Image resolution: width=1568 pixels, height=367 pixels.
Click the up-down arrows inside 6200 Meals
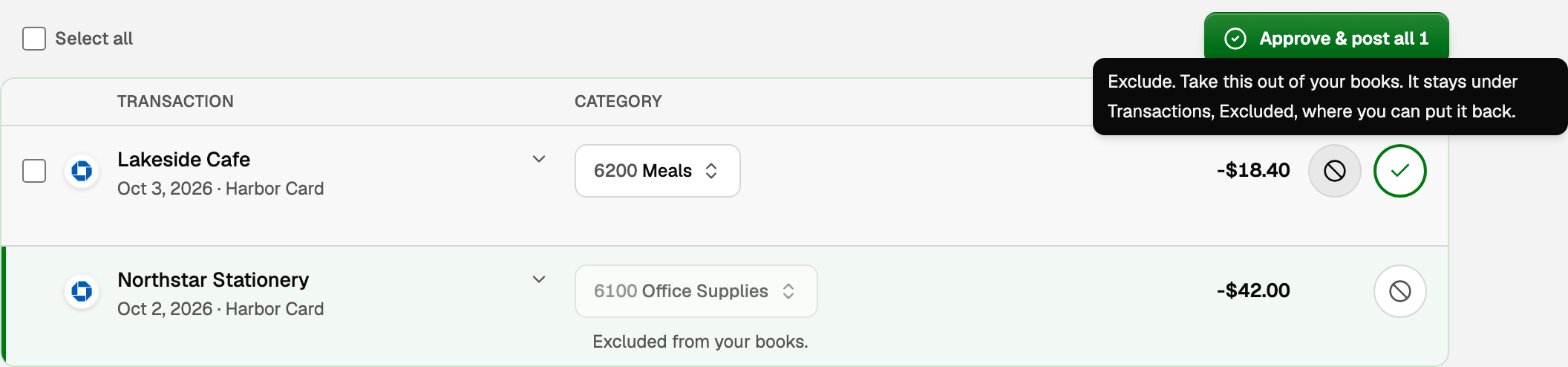pos(711,171)
